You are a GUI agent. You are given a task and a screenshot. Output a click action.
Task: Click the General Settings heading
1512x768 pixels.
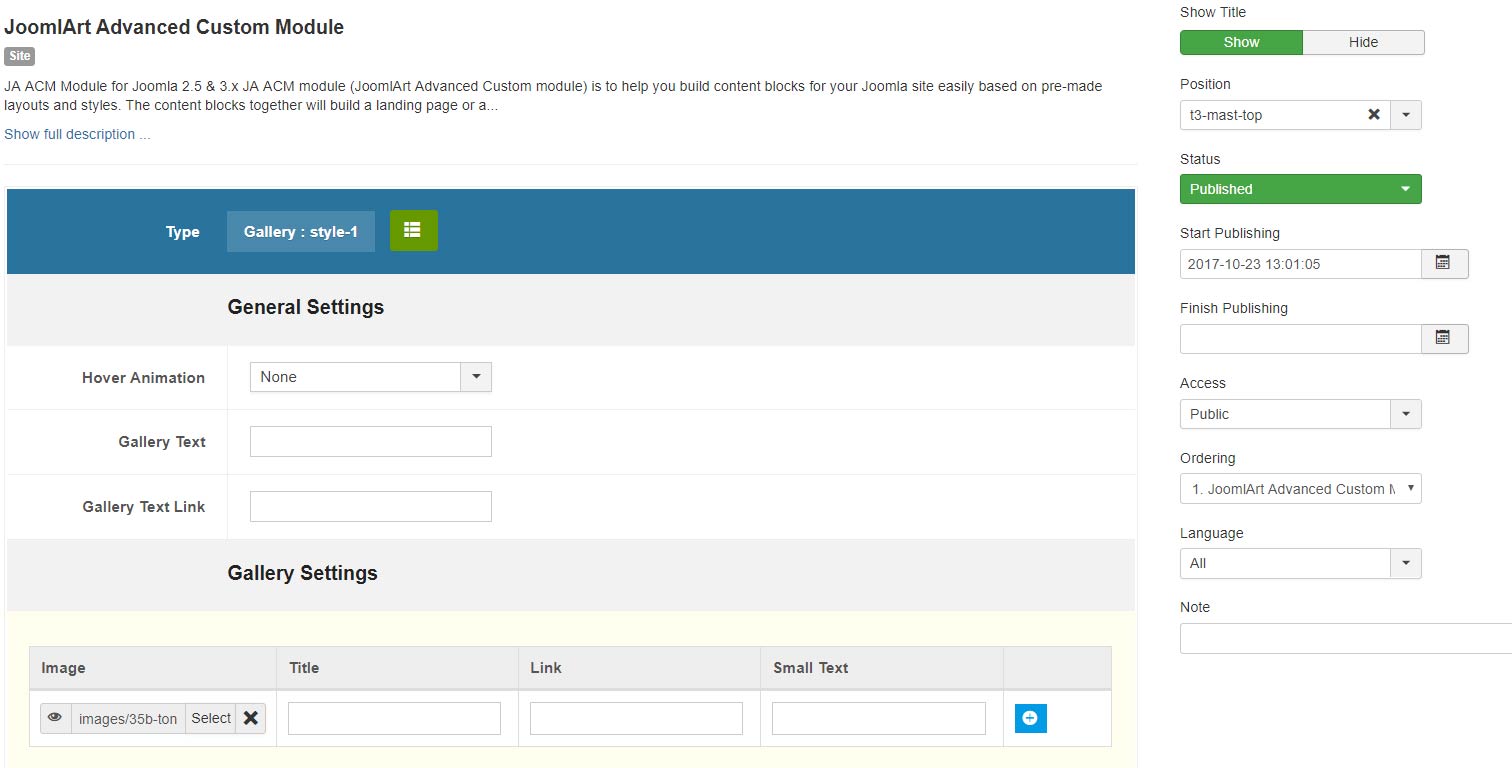pyautogui.click(x=306, y=307)
